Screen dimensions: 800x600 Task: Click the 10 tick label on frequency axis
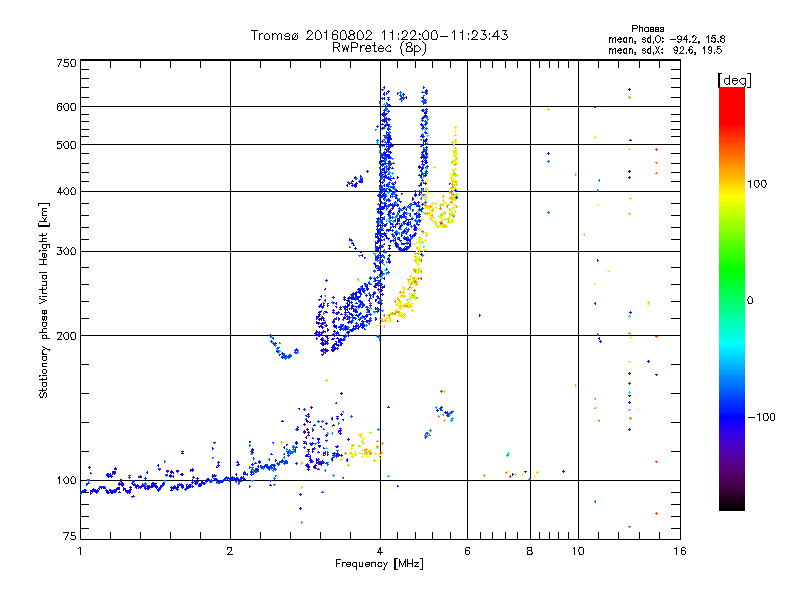pyautogui.click(x=578, y=551)
